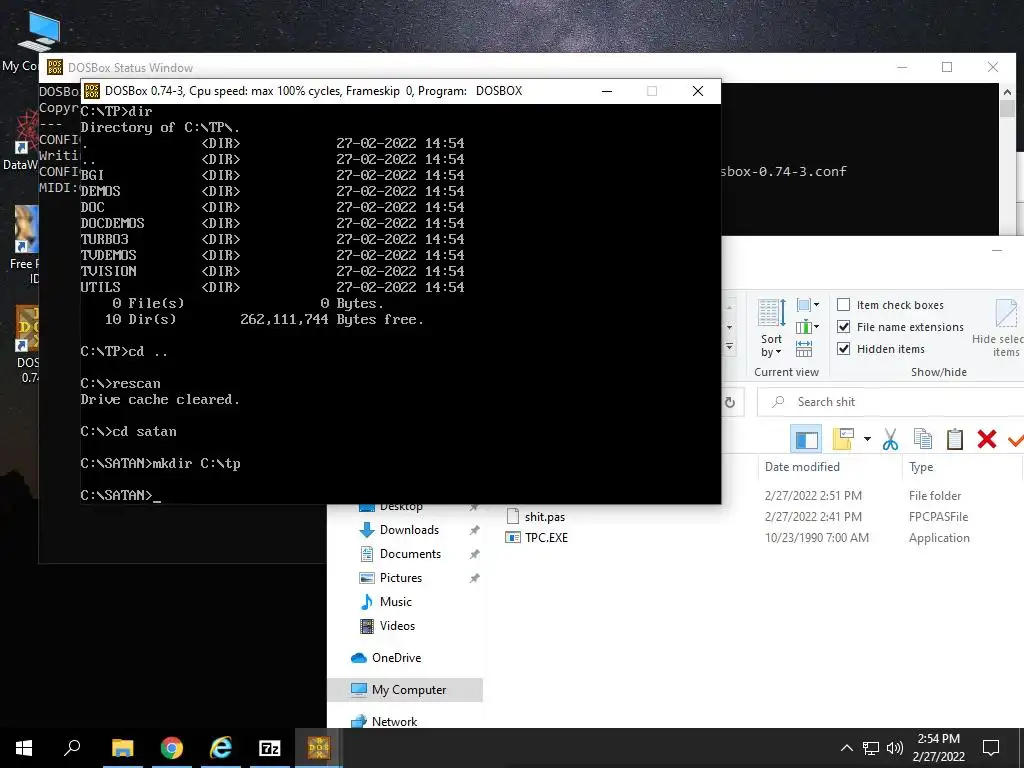This screenshot has height=768, width=1024.
Task: Open Music in navigation pane
Action: [396, 601]
